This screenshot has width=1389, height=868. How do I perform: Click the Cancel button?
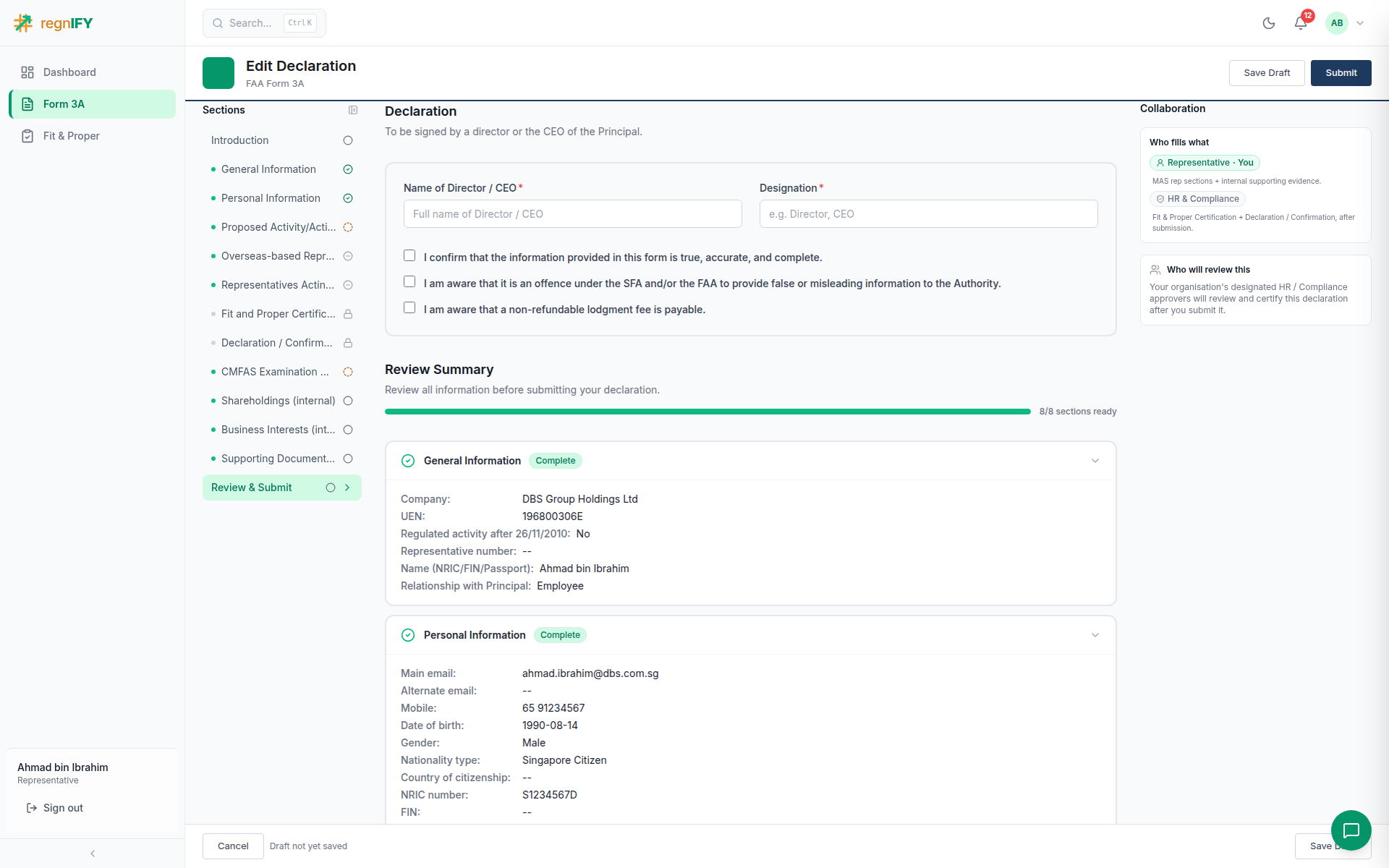tap(233, 846)
